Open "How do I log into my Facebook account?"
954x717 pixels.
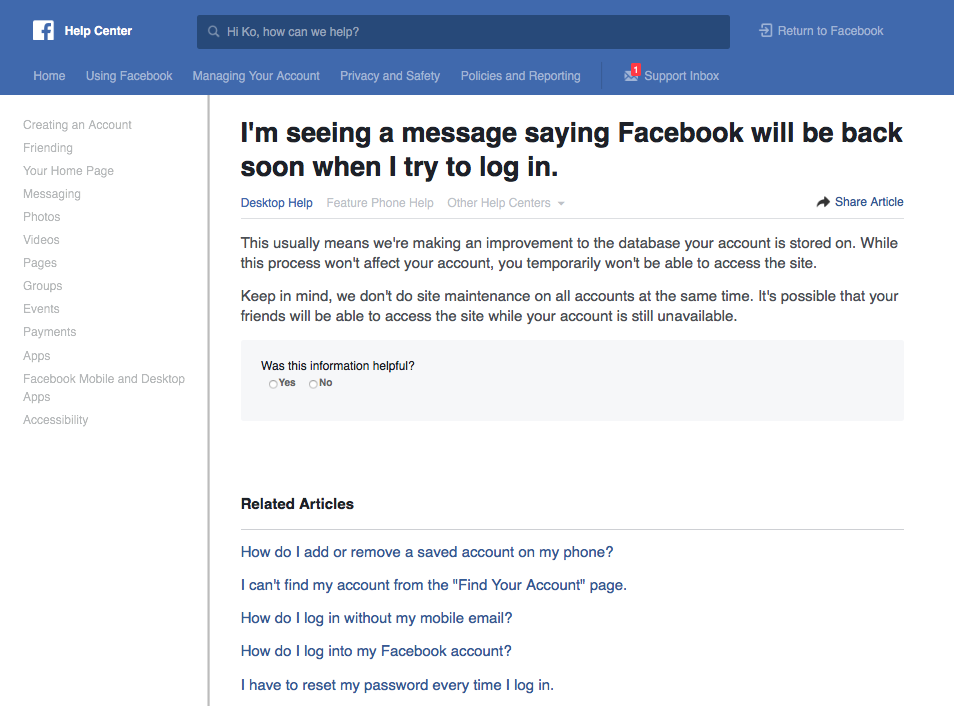[x=375, y=651]
